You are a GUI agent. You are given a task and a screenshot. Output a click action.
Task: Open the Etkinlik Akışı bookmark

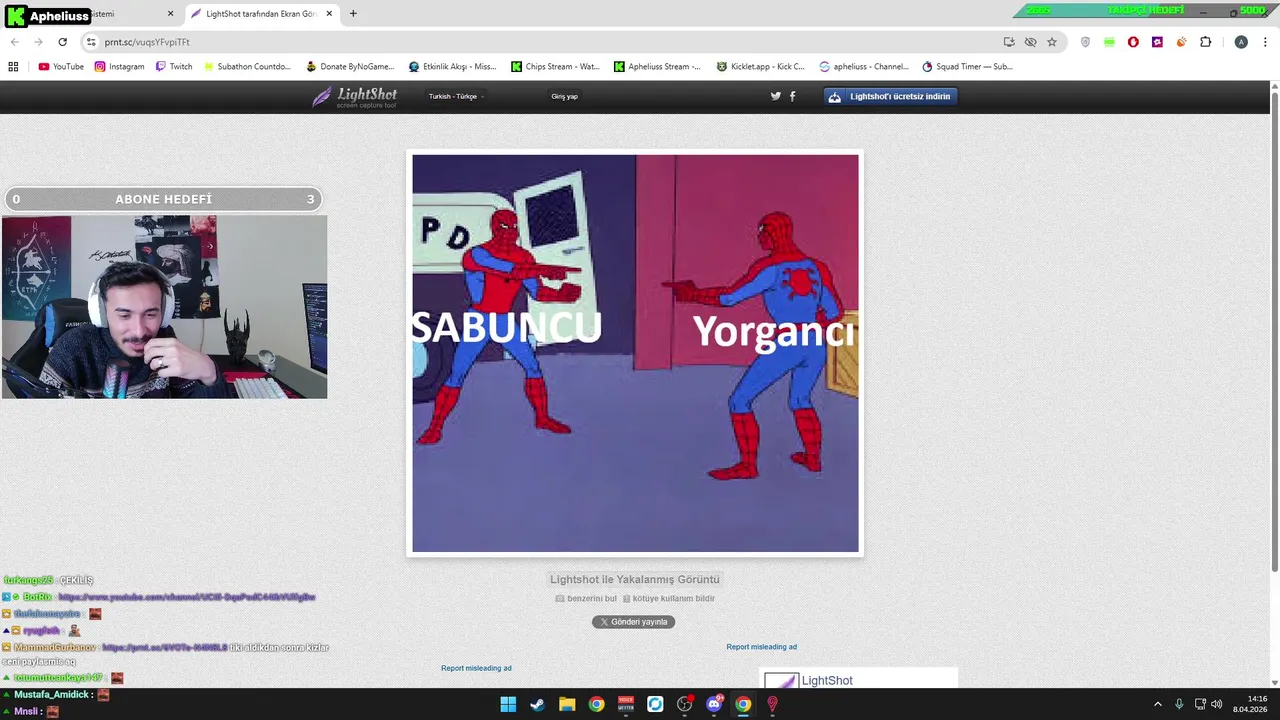click(x=453, y=67)
